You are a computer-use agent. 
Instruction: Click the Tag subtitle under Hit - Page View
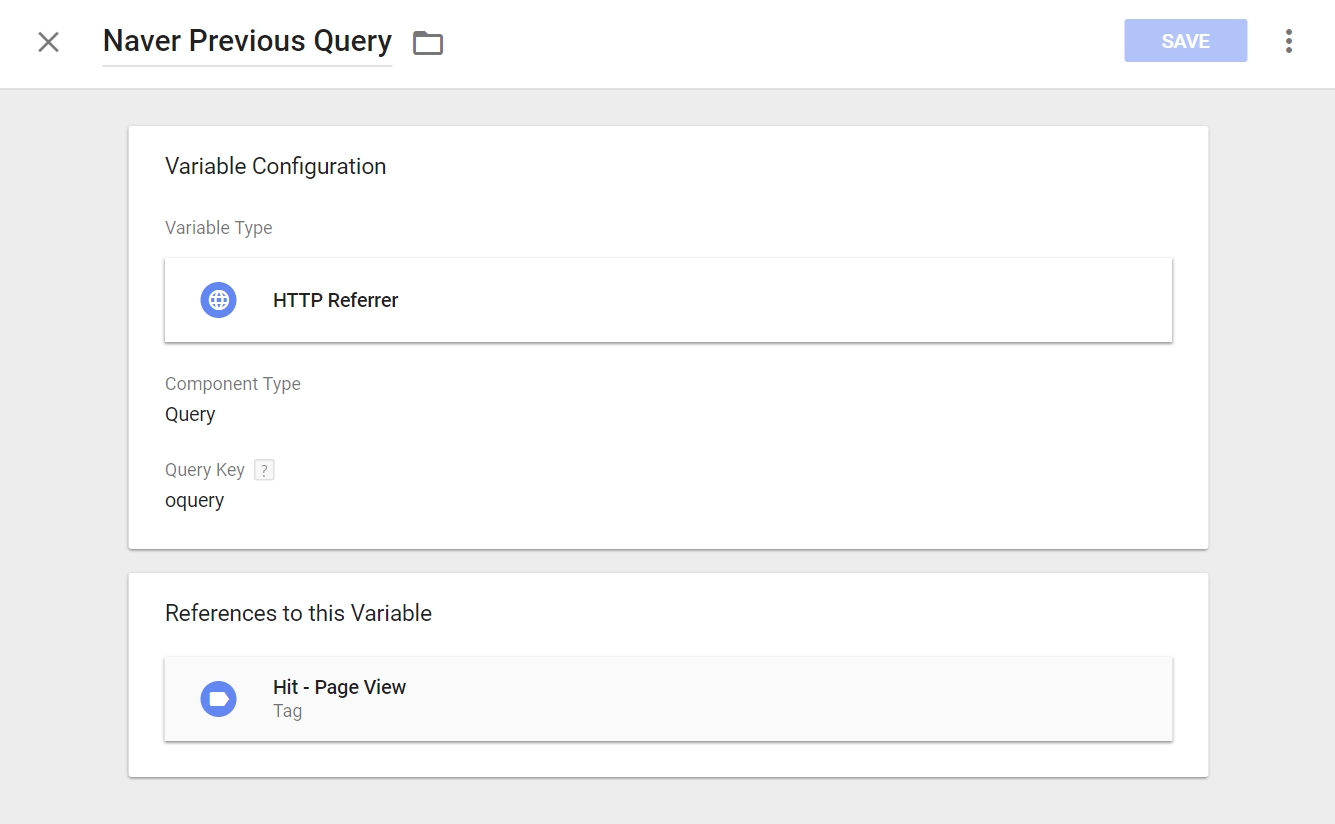[x=287, y=712]
